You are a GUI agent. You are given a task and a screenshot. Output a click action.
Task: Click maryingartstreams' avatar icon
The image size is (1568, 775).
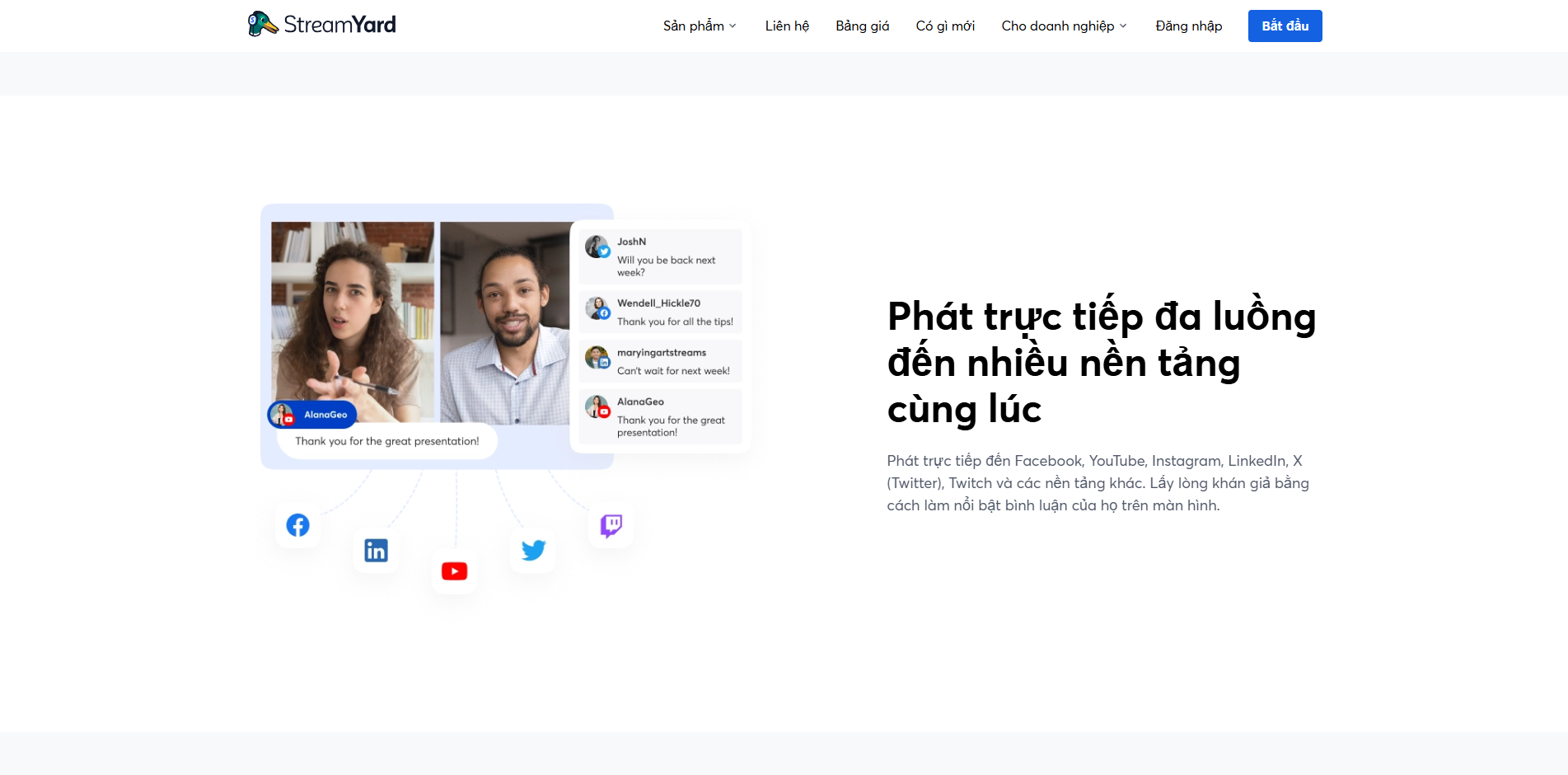click(597, 358)
